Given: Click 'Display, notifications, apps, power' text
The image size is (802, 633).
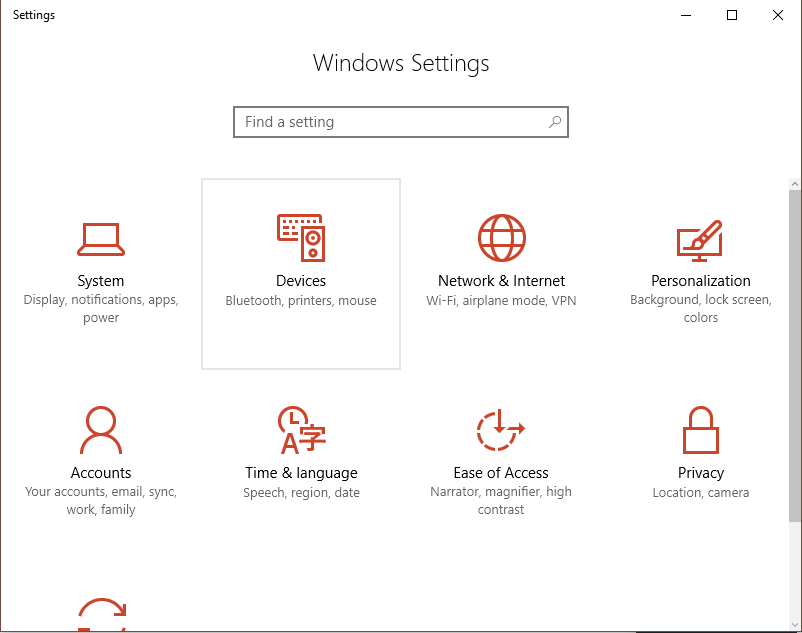Looking at the screenshot, I should pyautogui.click(x=101, y=308).
